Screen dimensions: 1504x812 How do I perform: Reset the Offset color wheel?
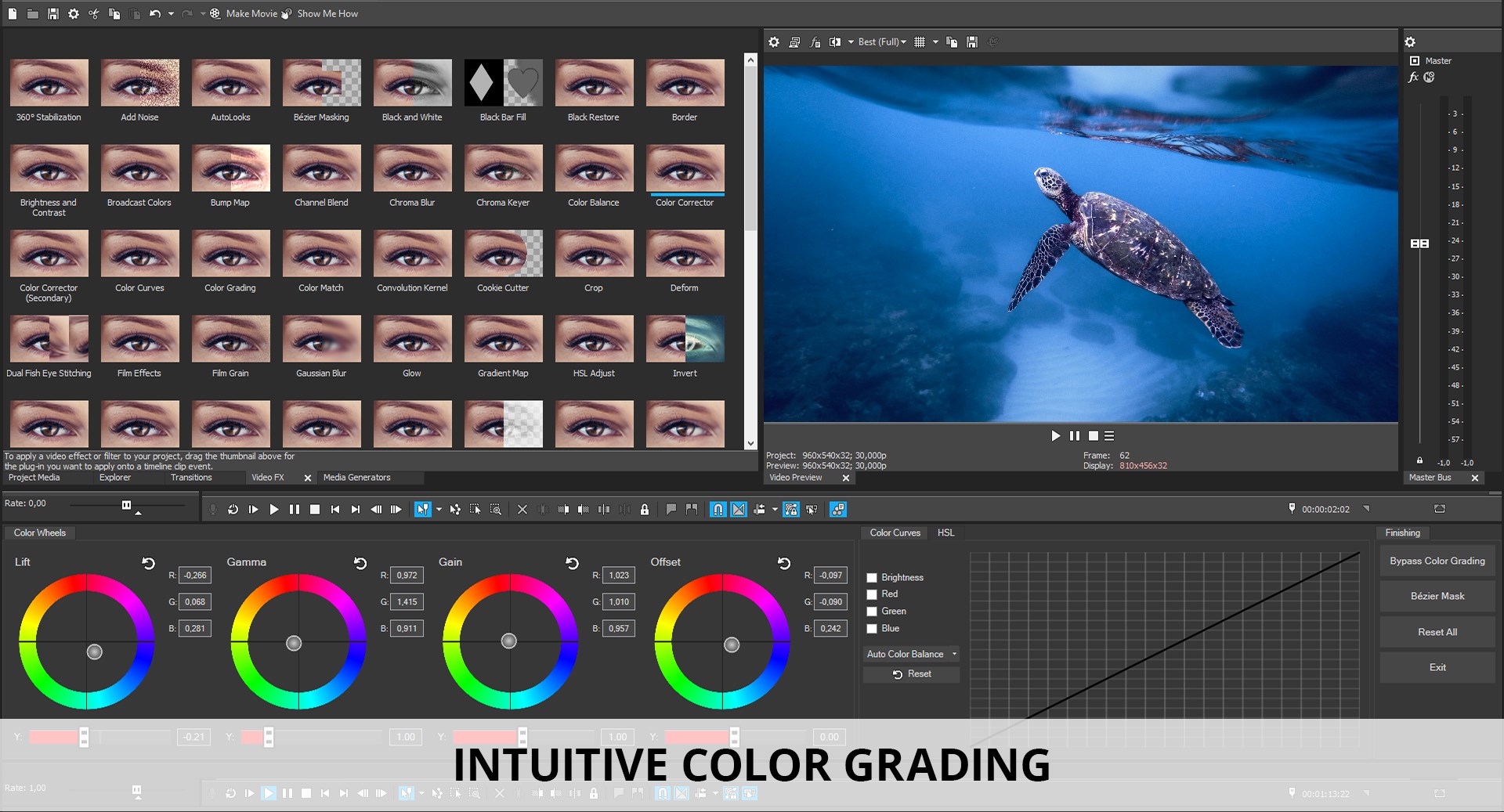point(783,563)
